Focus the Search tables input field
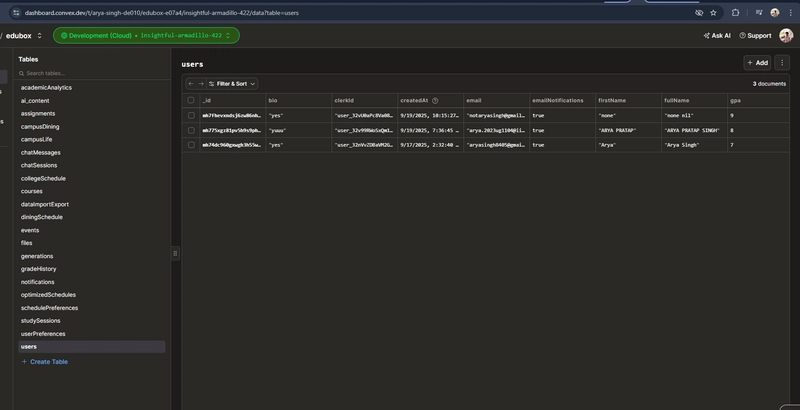The height and width of the screenshot is (410, 800). [x=92, y=73]
